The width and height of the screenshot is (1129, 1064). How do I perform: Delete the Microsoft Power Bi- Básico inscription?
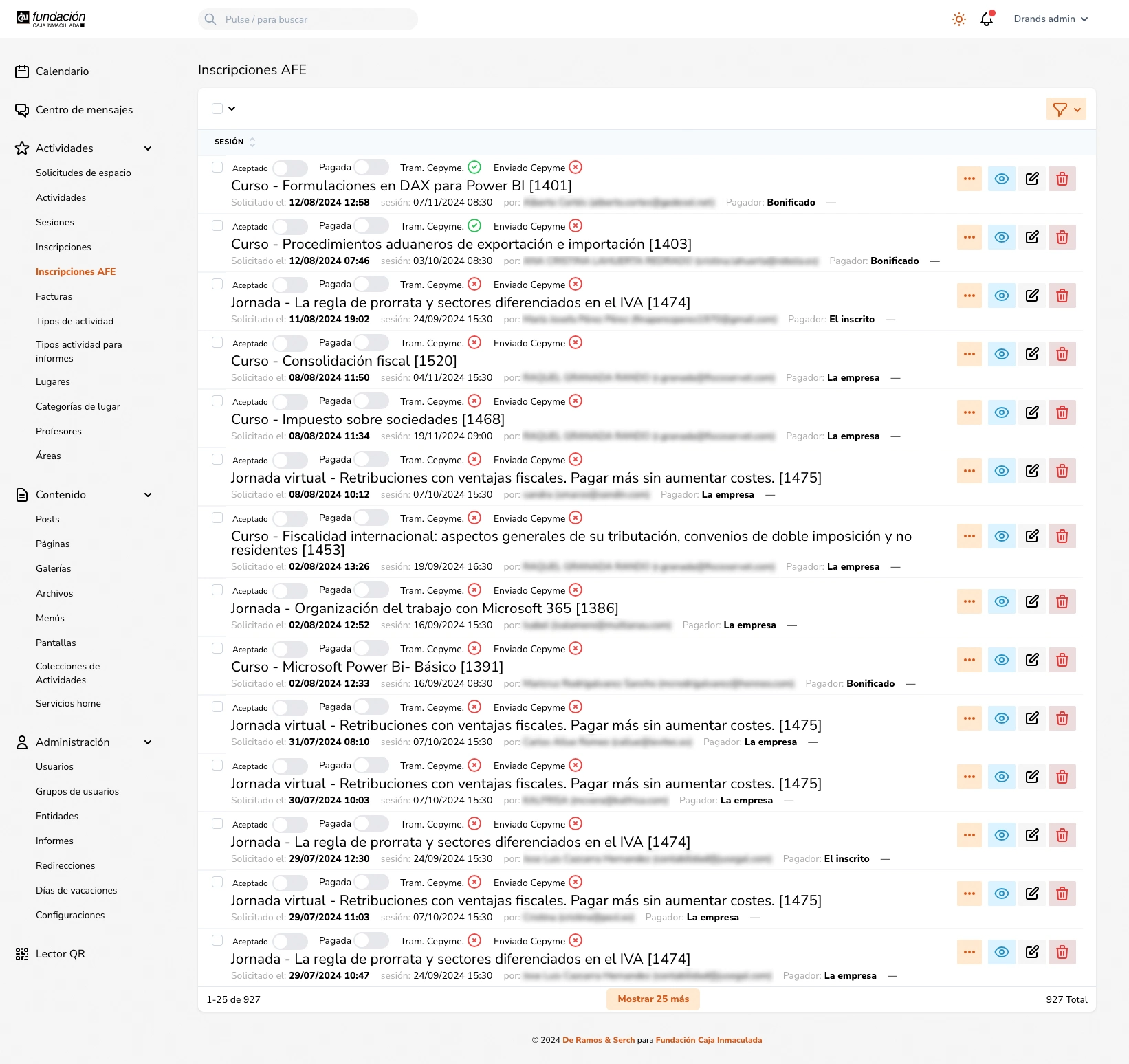click(1062, 660)
